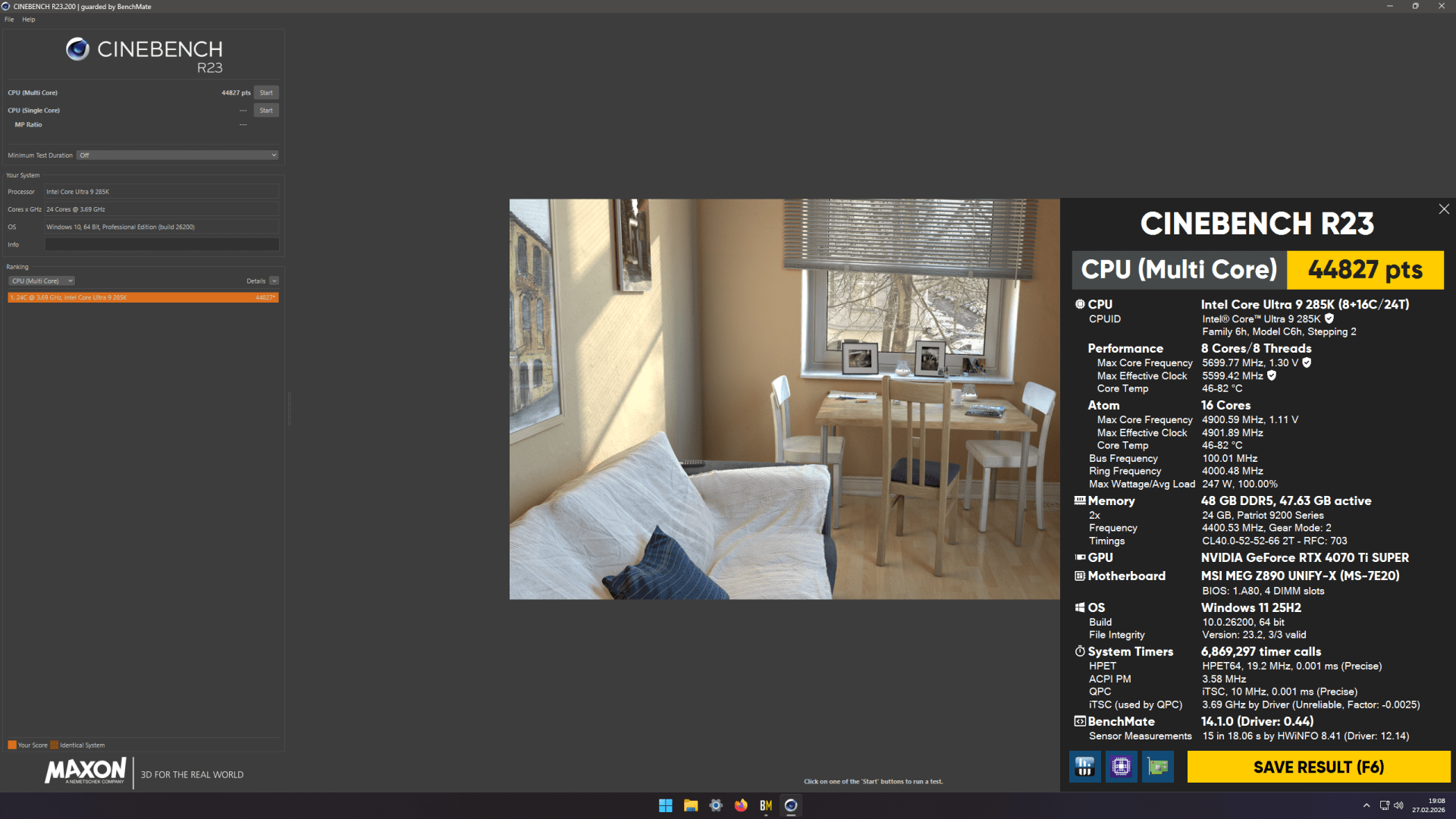Viewport: 1456px width, 819px height.
Task: Open BenchMate from the taskbar
Action: (x=765, y=805)
